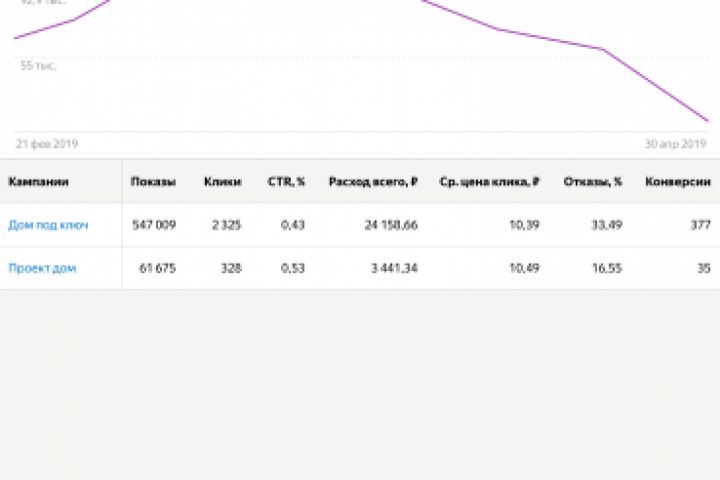Select the 24 158,66 spend cell

391,225
